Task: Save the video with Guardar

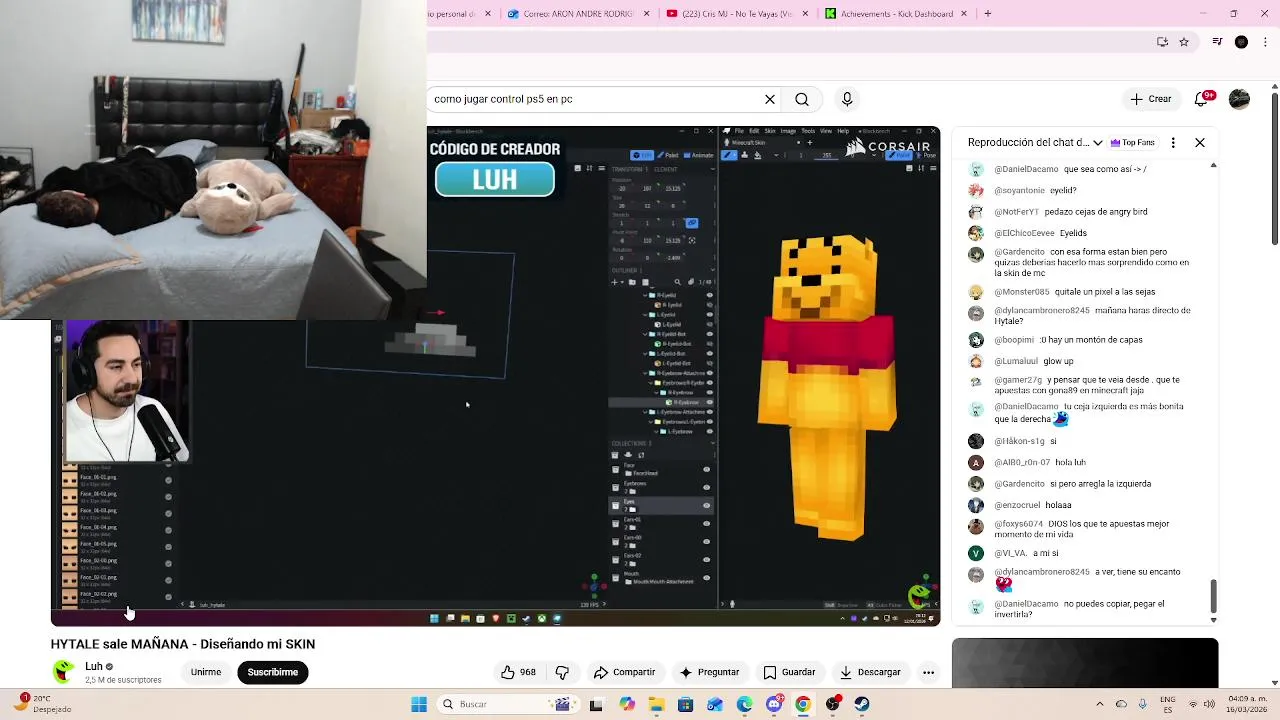Action: [789, 672]
